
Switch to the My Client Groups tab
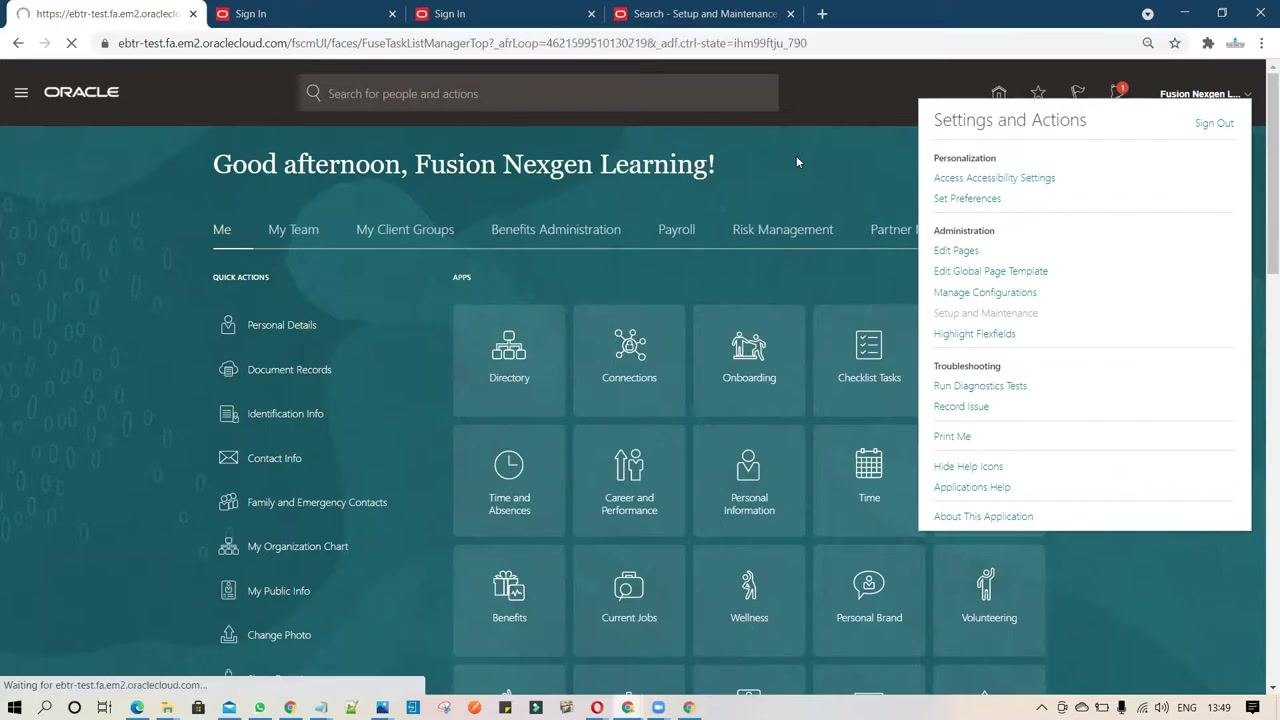pyautogui.click(x=405, y=229)
